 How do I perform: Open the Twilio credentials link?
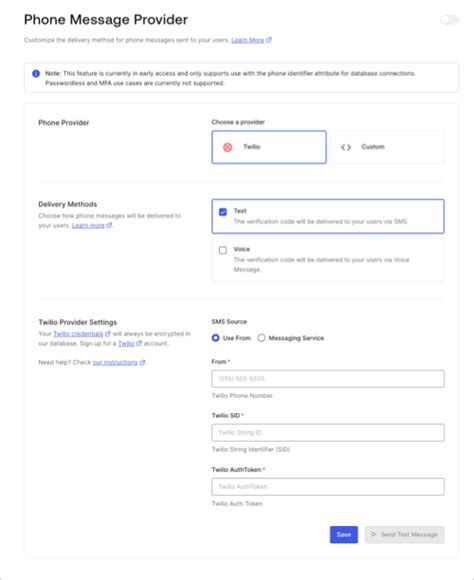click(x=78, y=334)
